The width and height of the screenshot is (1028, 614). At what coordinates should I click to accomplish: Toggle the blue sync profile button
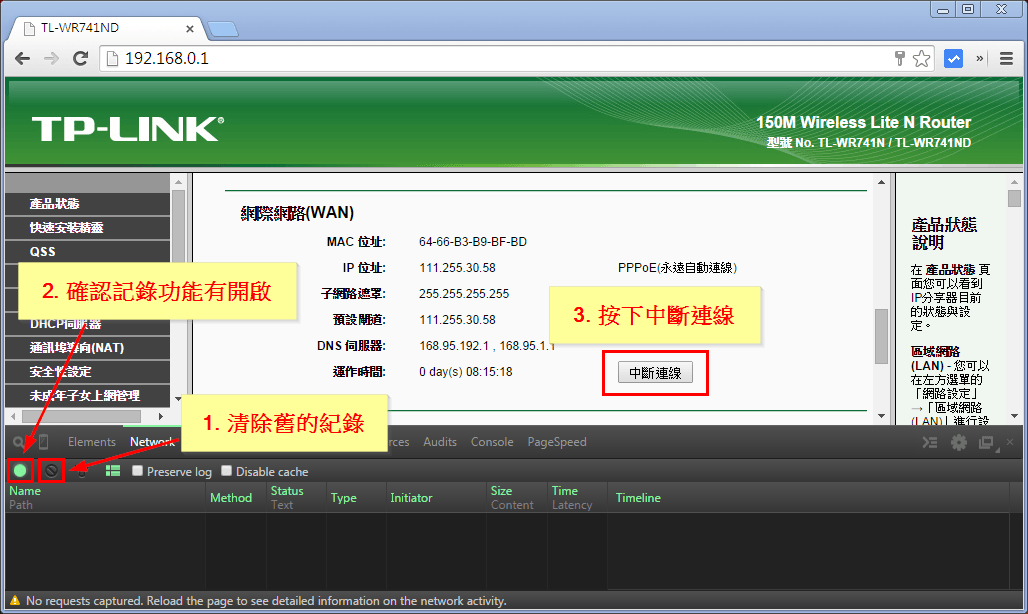coord(953,58)
